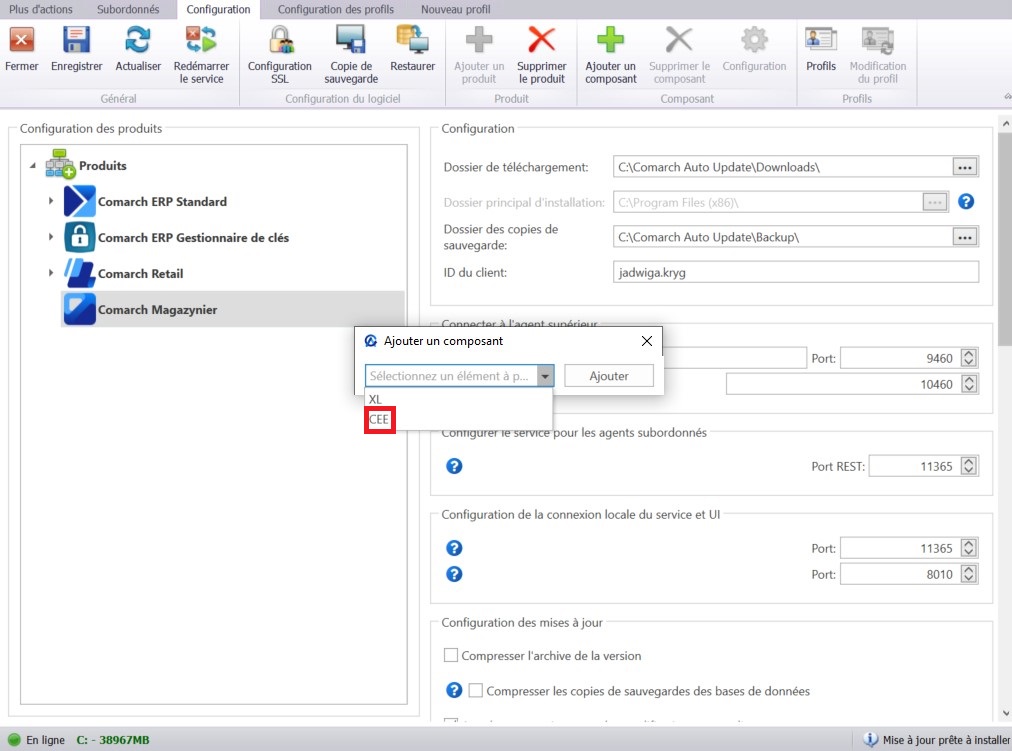The width and height of the screenshot is (1012, 751).
Task: Select the Comarch ERP Standard logo icon
Action: pos(79,201)
